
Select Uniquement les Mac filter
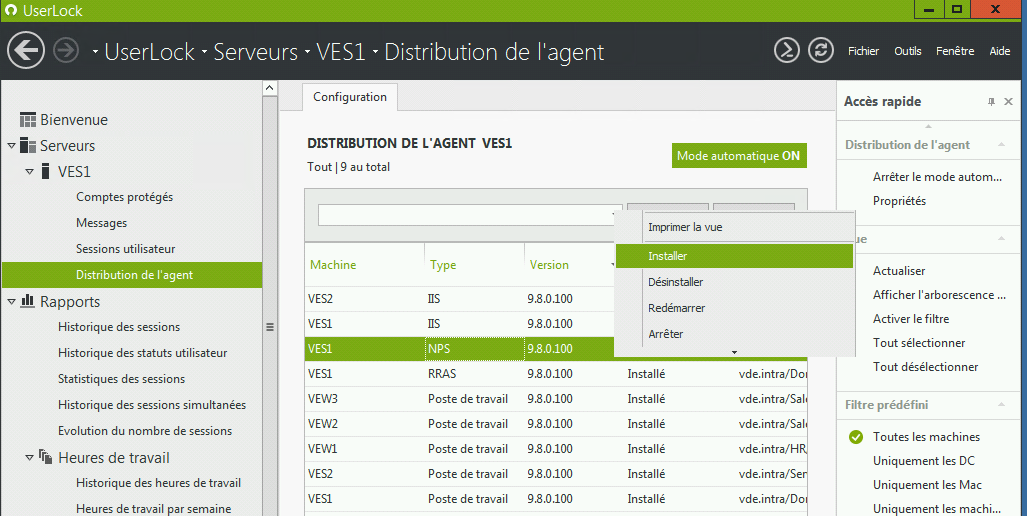coord(927,485)
